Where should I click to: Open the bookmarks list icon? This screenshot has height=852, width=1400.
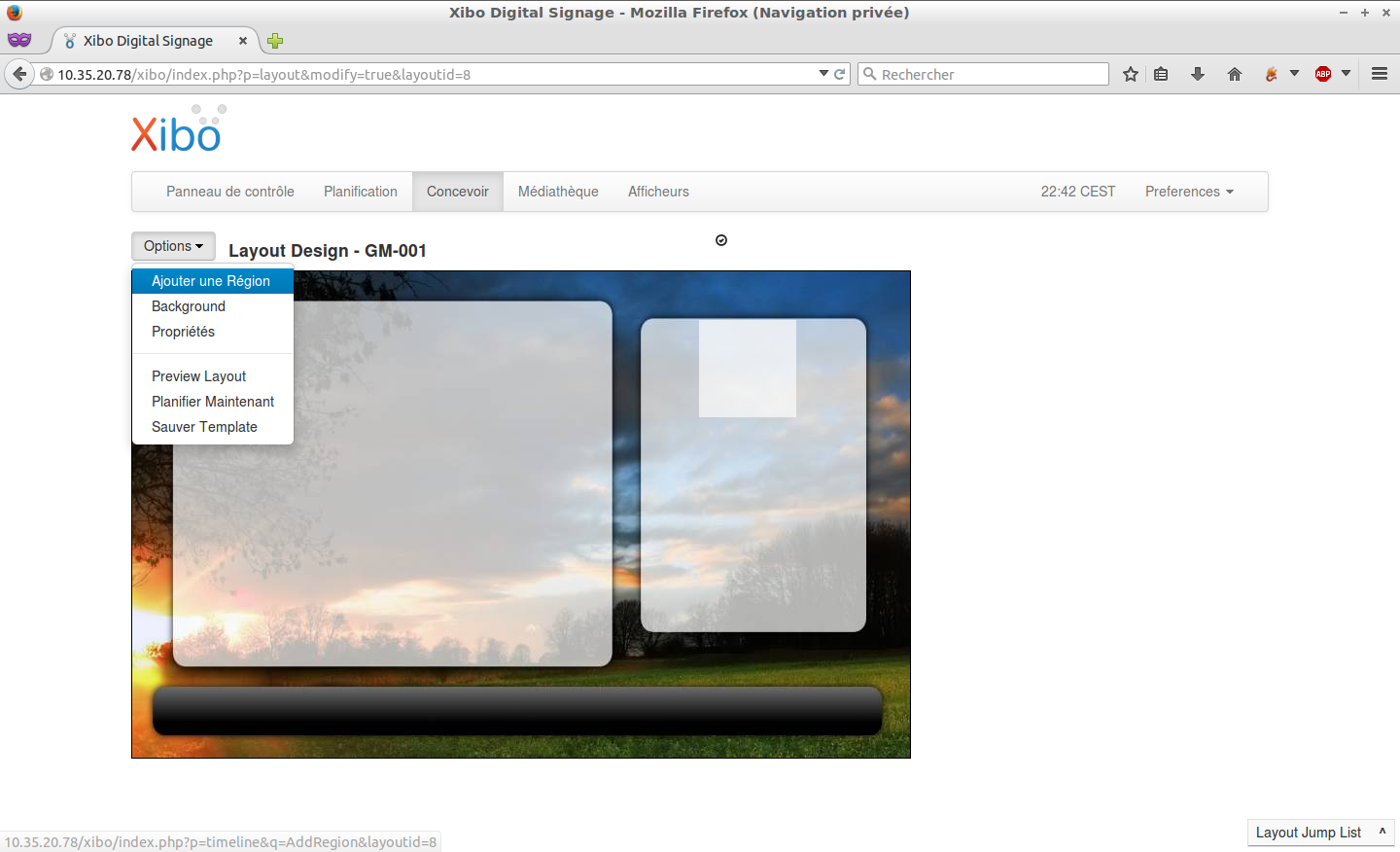click(x=1161, y=74)
